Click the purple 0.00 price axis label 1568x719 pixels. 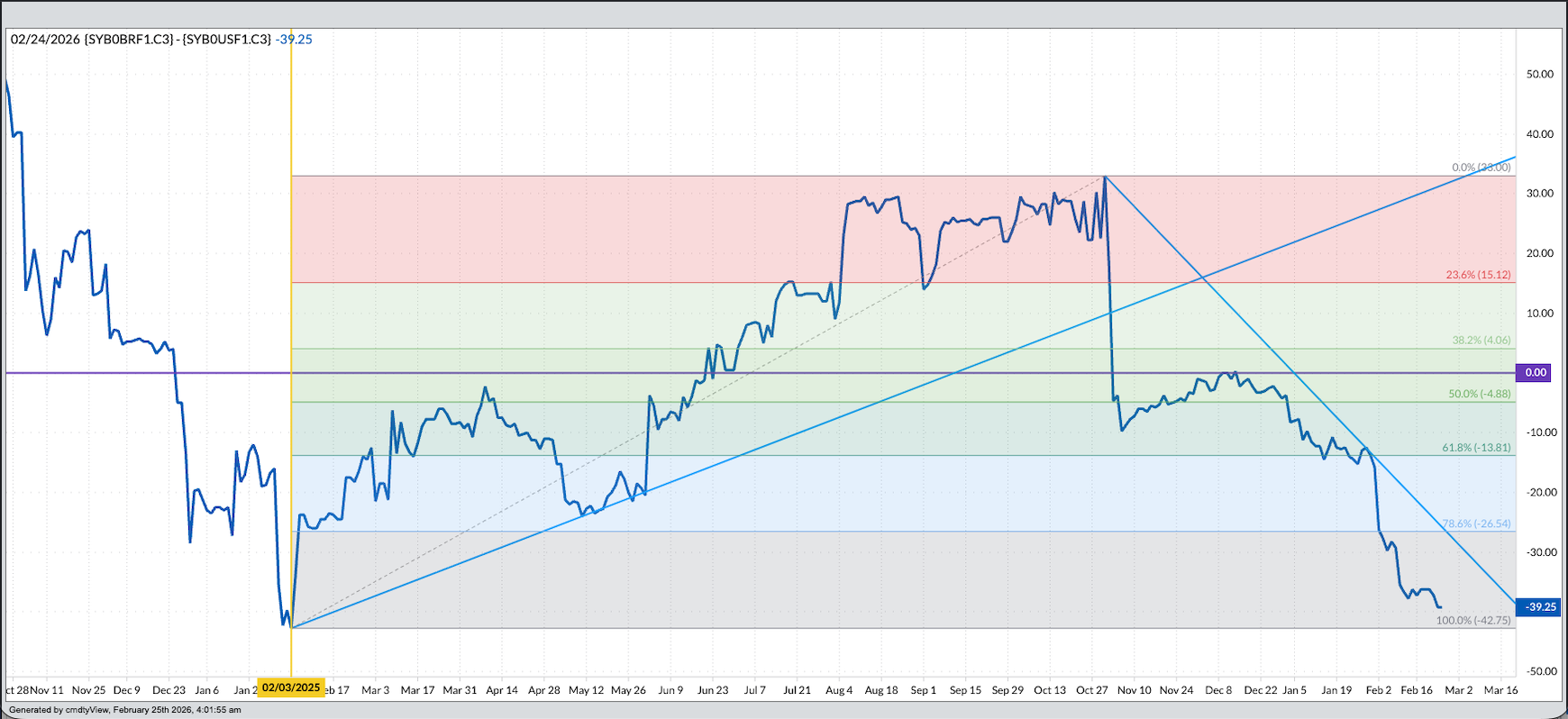pos(1536,372)
